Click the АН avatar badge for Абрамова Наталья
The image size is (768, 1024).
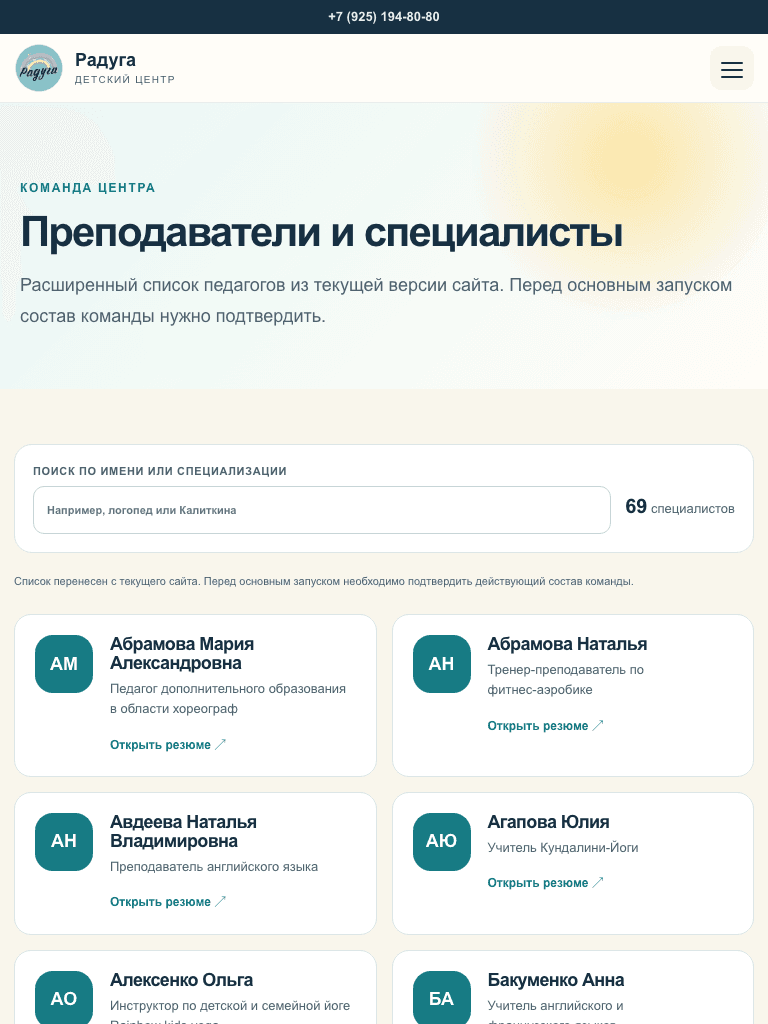(441, 664)
